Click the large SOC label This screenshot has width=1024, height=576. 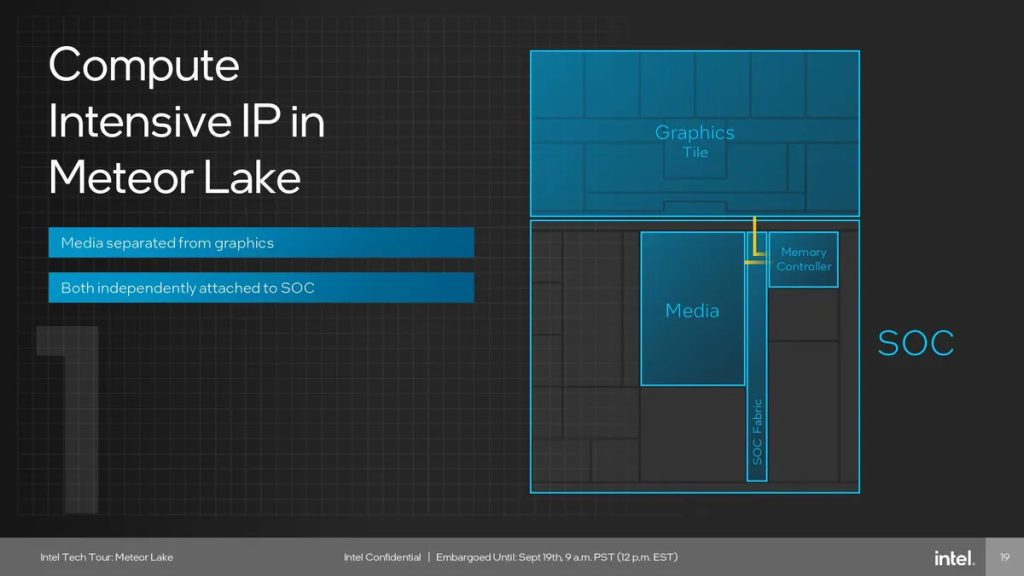pos(916,343)
